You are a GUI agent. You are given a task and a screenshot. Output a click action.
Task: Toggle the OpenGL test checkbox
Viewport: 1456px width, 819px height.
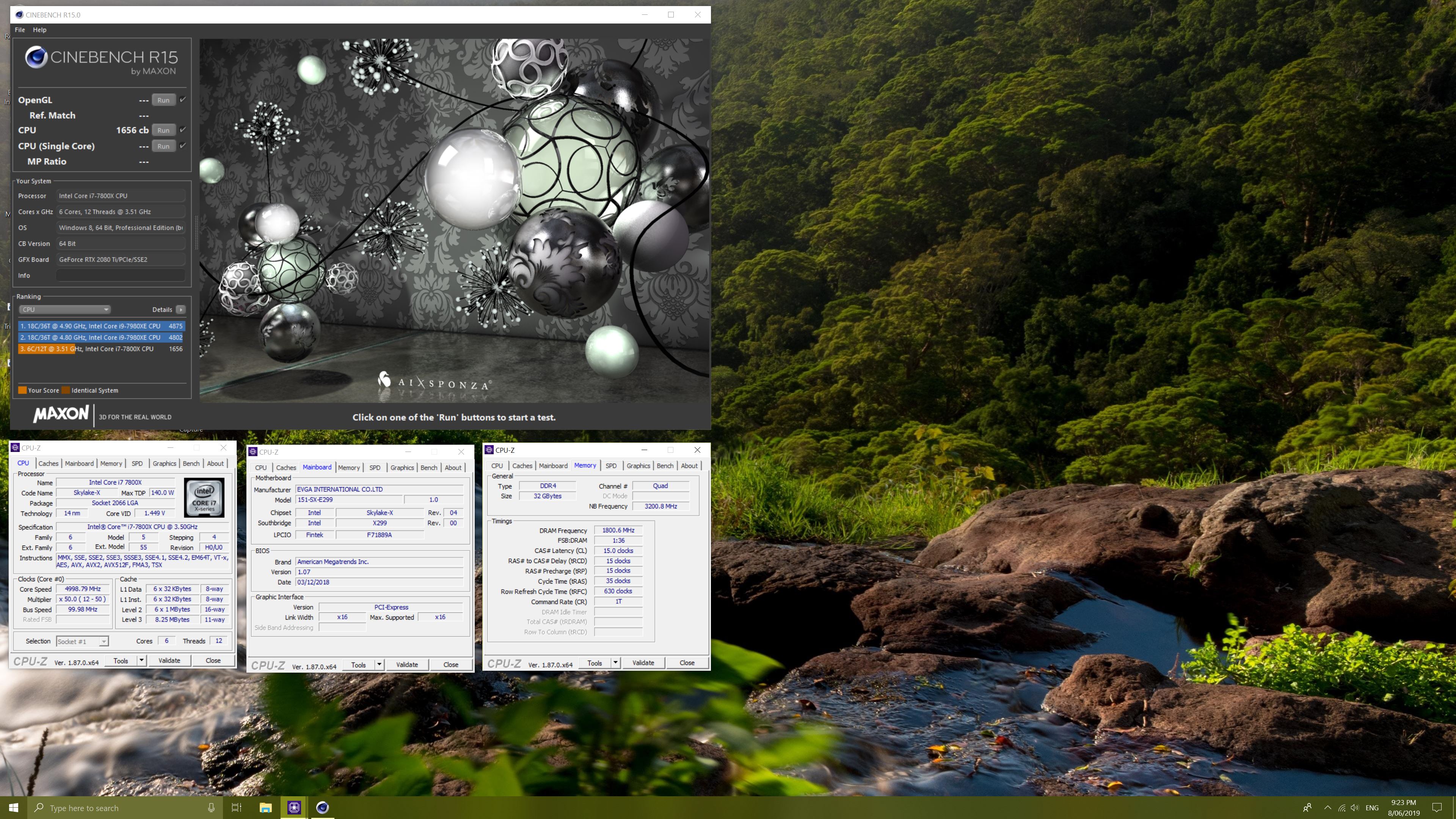coord(182,99)
